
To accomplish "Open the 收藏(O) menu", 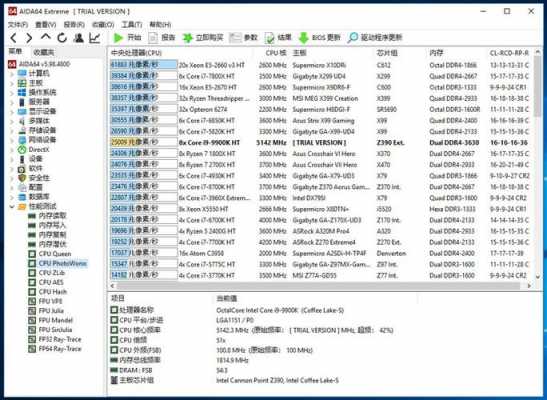I will pos(103,24).
